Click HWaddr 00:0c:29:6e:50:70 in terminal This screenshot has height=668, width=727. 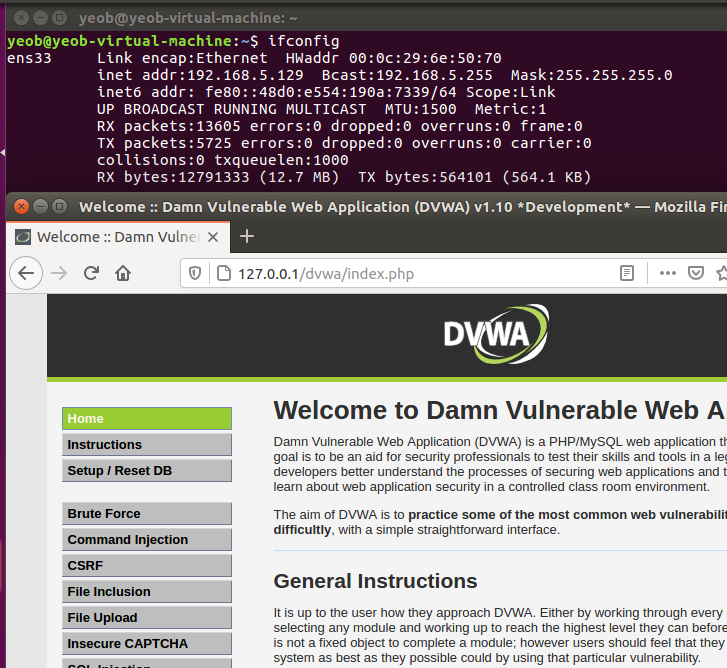(394, 58)
